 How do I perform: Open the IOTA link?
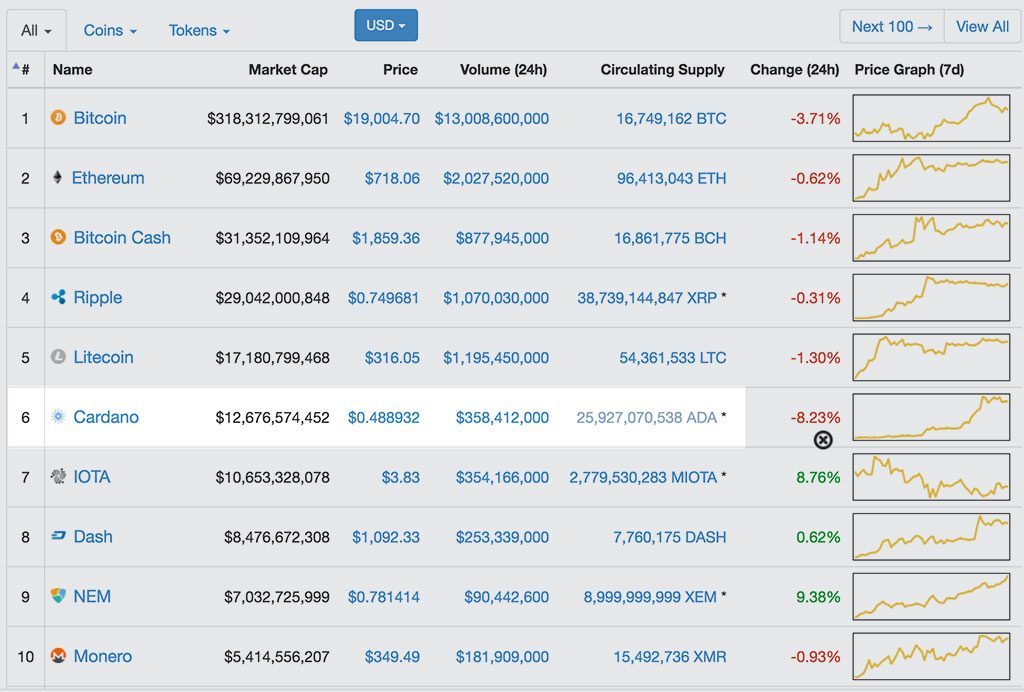click(91, 477)
